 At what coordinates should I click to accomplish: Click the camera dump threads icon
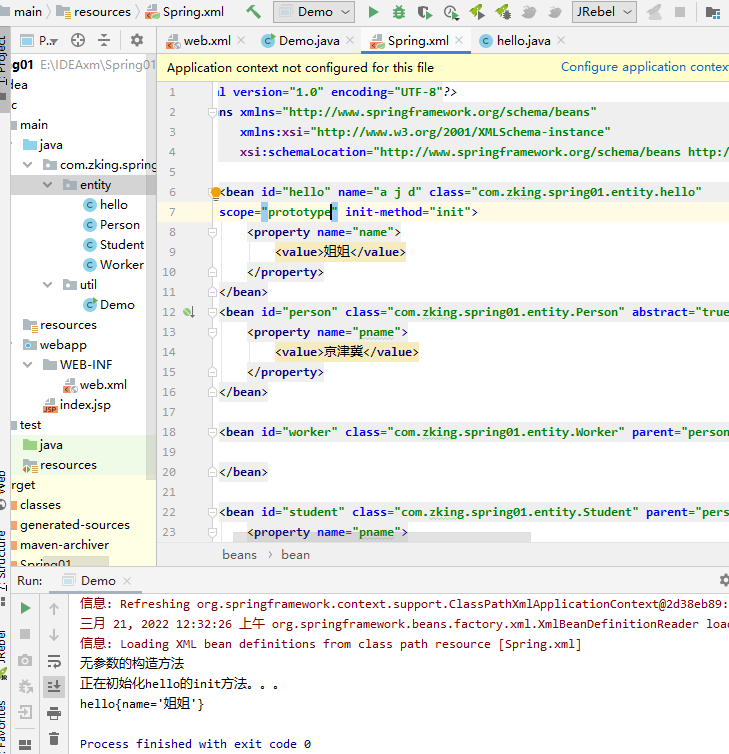click(x=25, y=660)
